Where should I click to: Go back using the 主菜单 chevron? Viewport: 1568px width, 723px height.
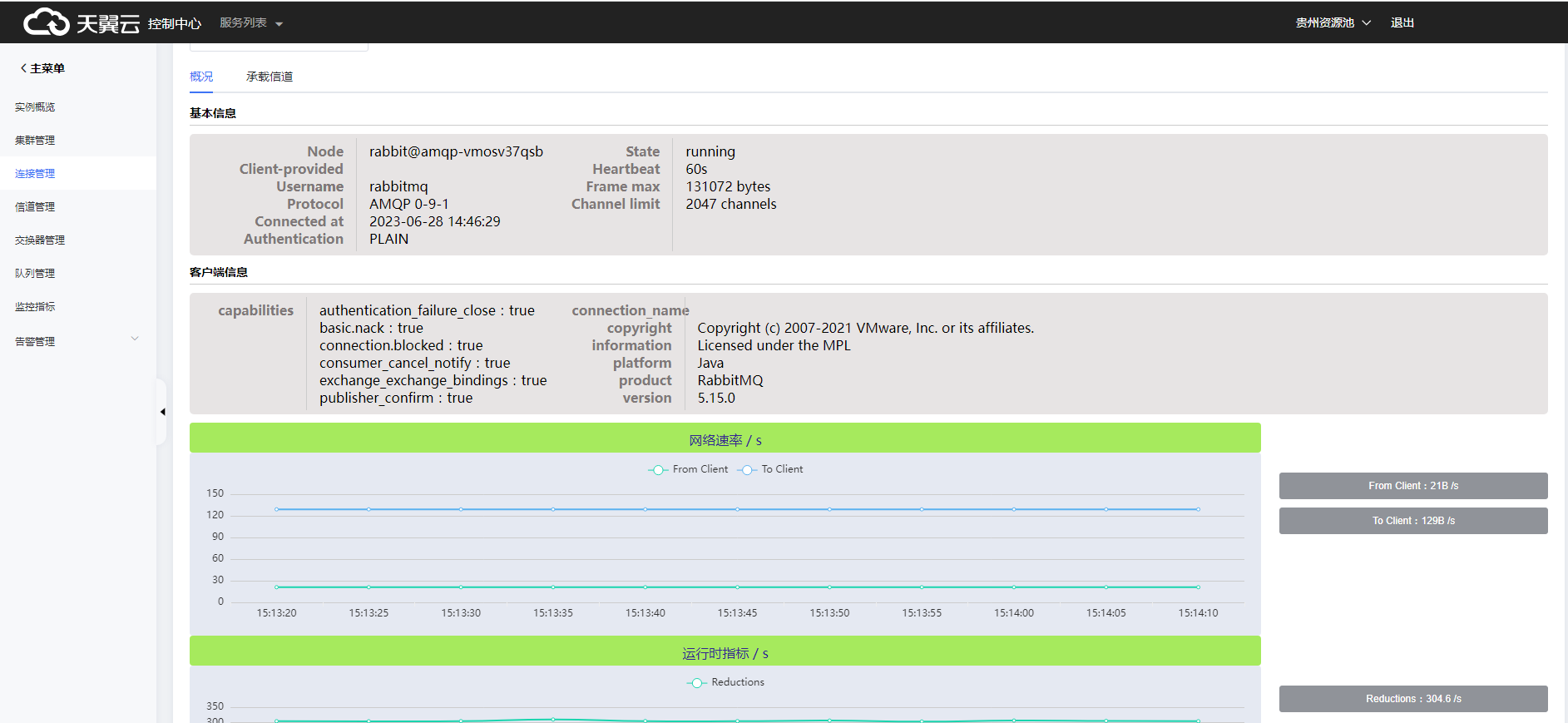(x=23, y=68)
